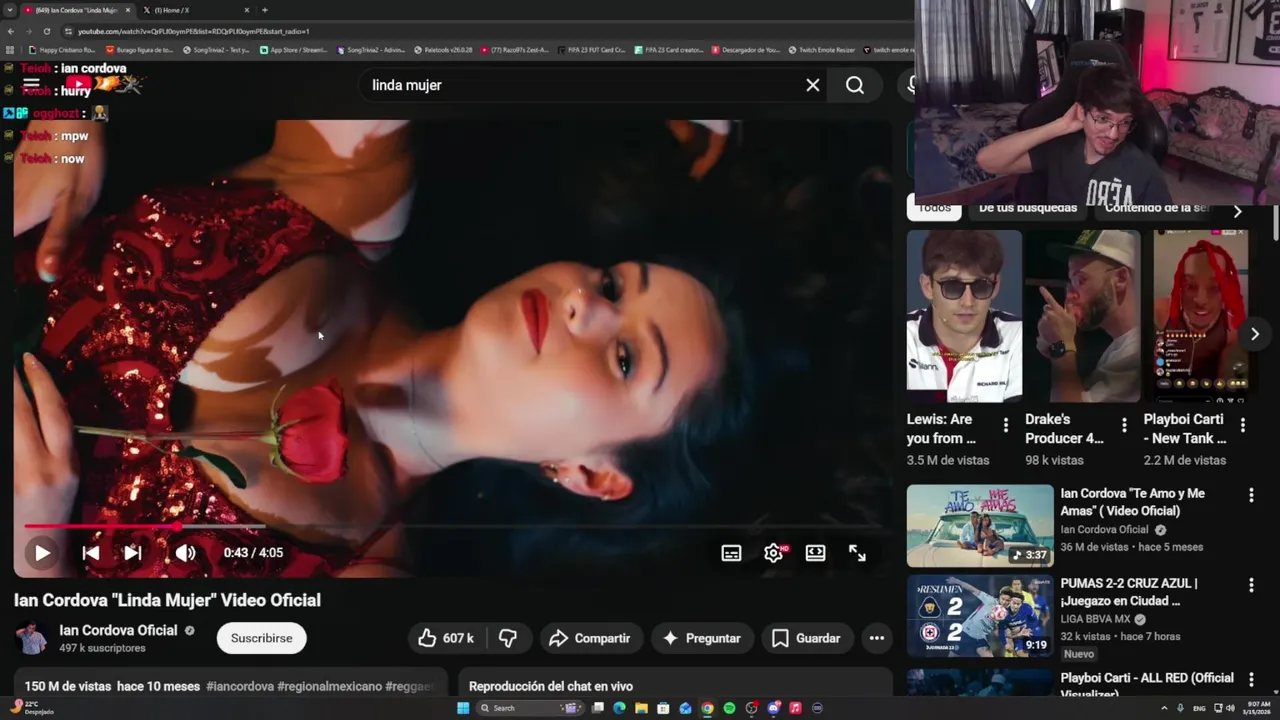Open the 'SongTrivia2 - Test y...' bookmark

215,50
